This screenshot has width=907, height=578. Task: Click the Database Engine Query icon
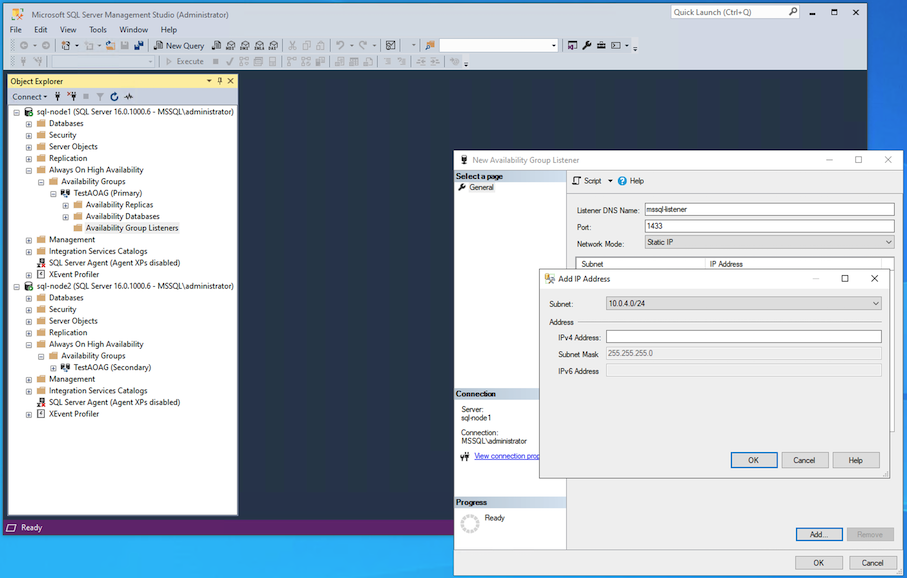[x=216, y=46]
